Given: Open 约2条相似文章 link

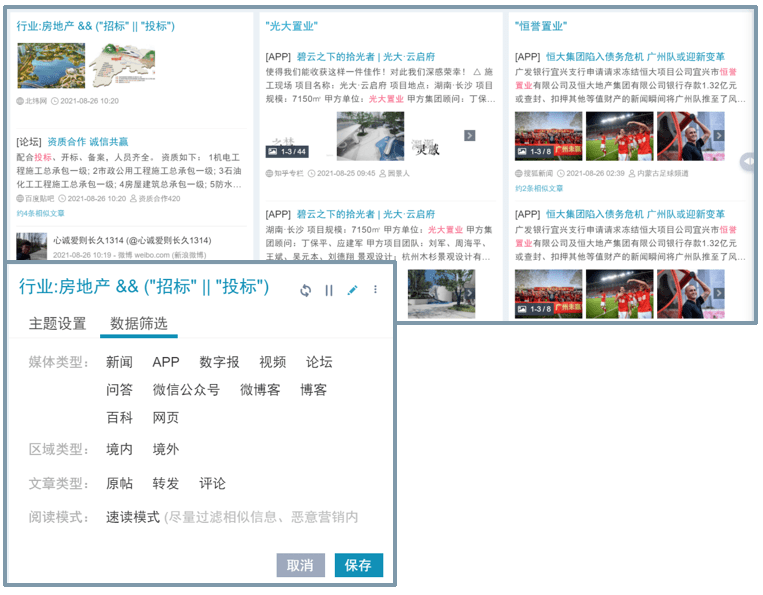Looking at the screenshot, I should pos(539,188).
